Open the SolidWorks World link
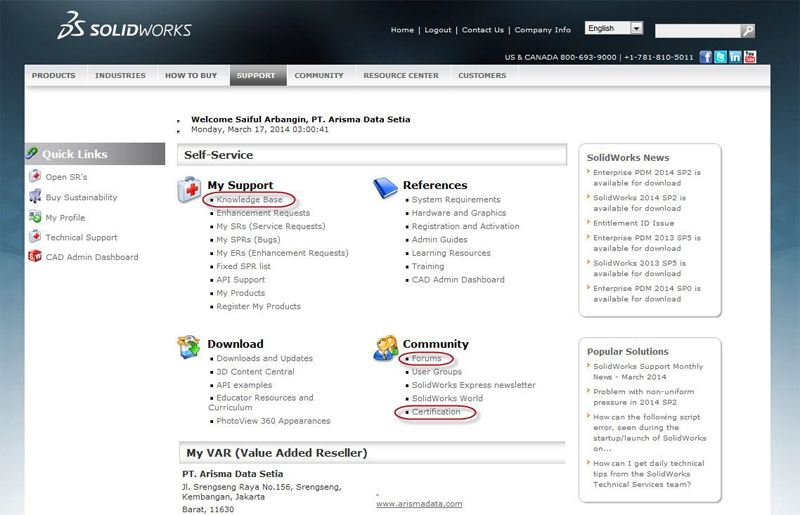Screen dimensions: 800x515 coord(447,398)
